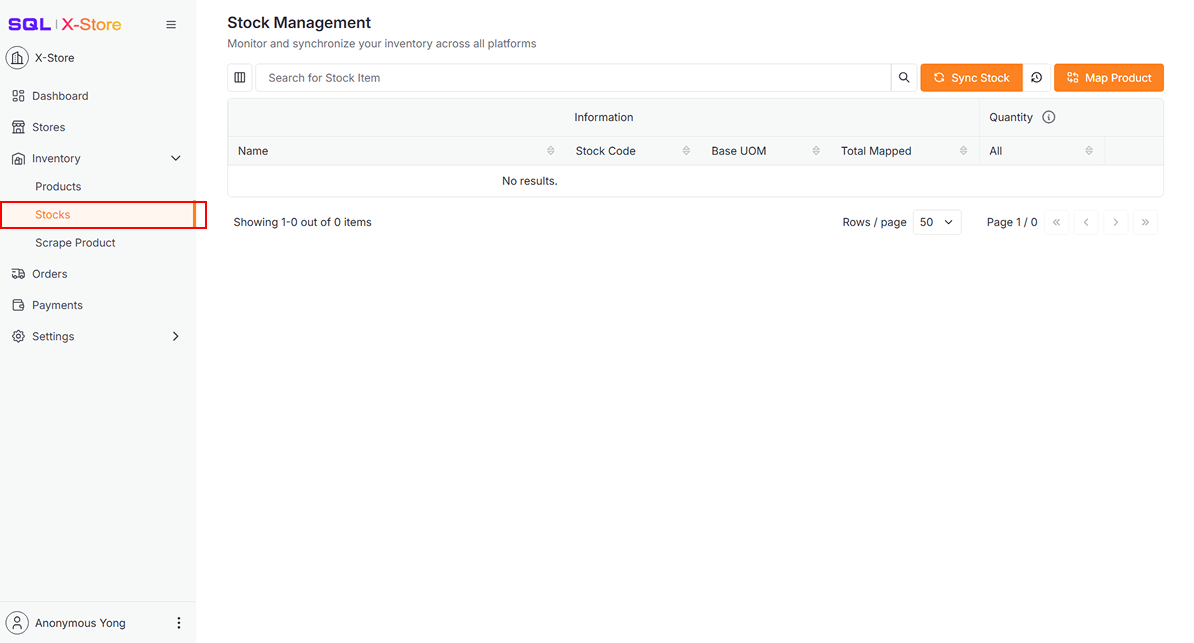Click the X-Store building icon
The image size is (1194, 643).
pyautogui.click(x=17, y=58)
